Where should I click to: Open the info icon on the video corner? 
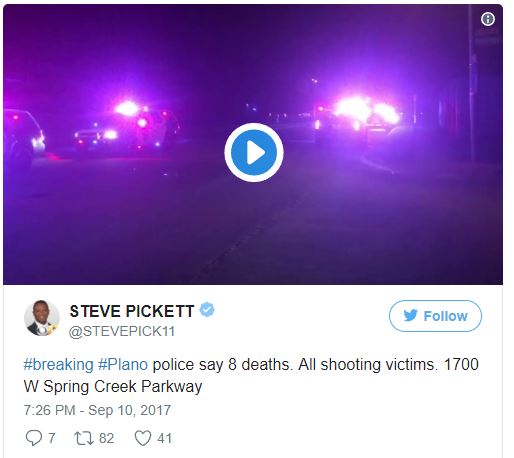(488, 19)
